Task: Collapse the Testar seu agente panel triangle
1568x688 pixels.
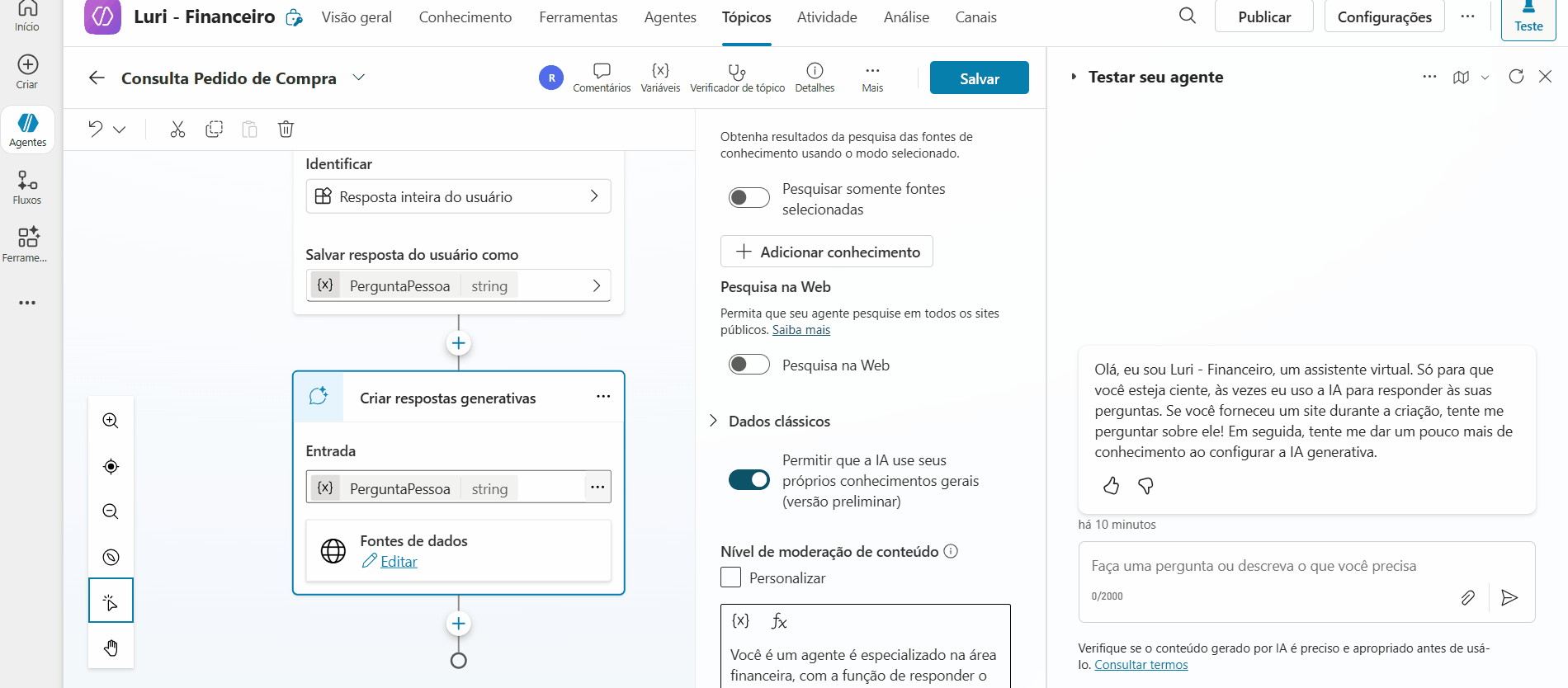Action: 1074,77
